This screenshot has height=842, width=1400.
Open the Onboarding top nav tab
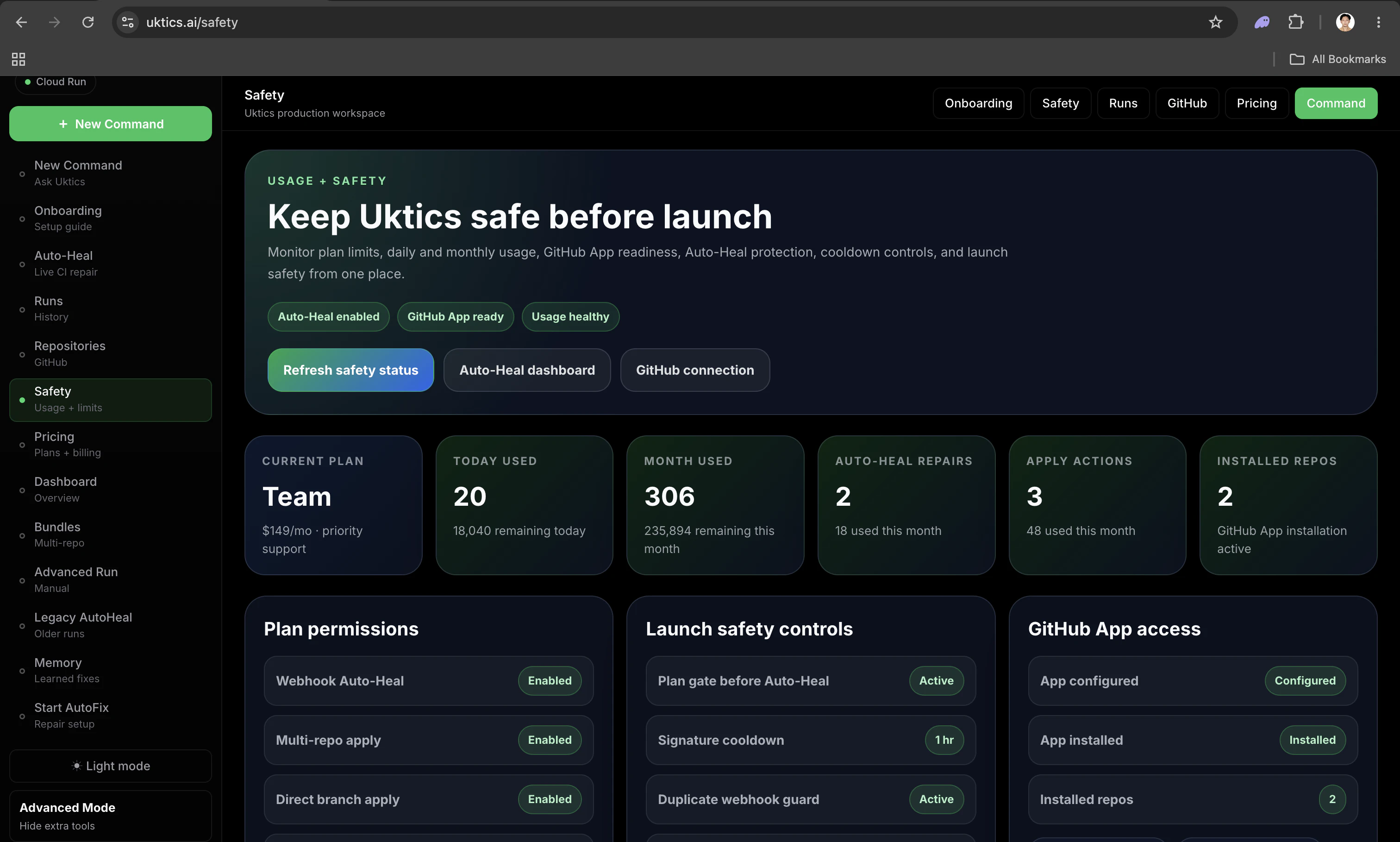pos(978,103)
